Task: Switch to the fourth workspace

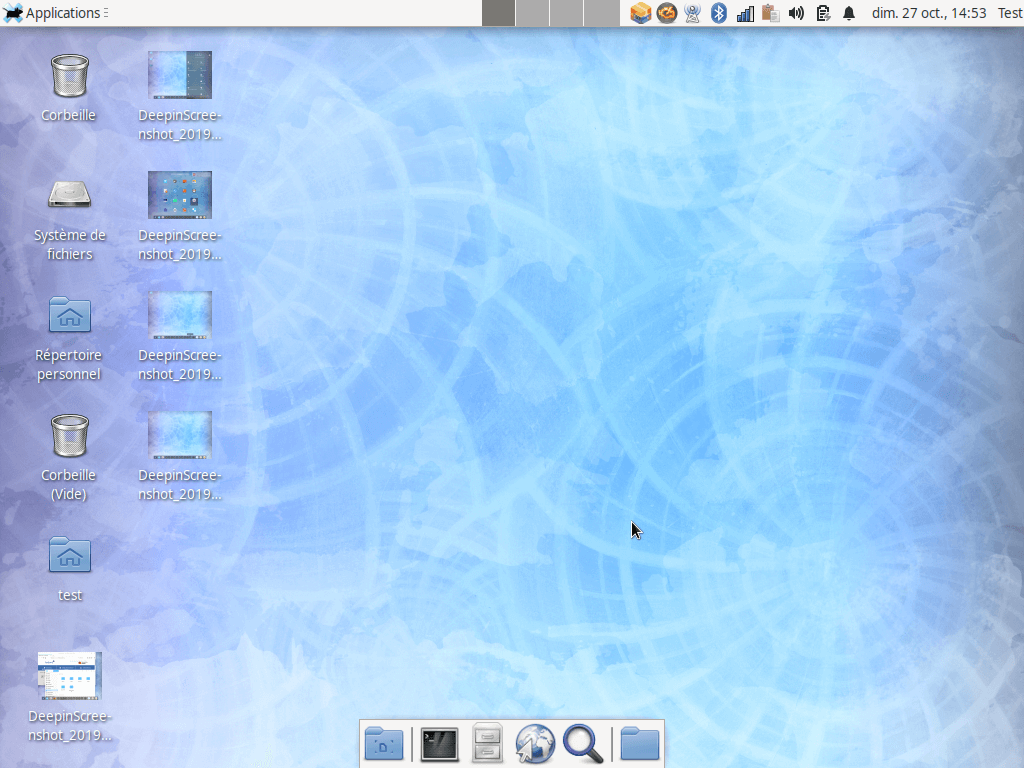Action: coord(601,13)
